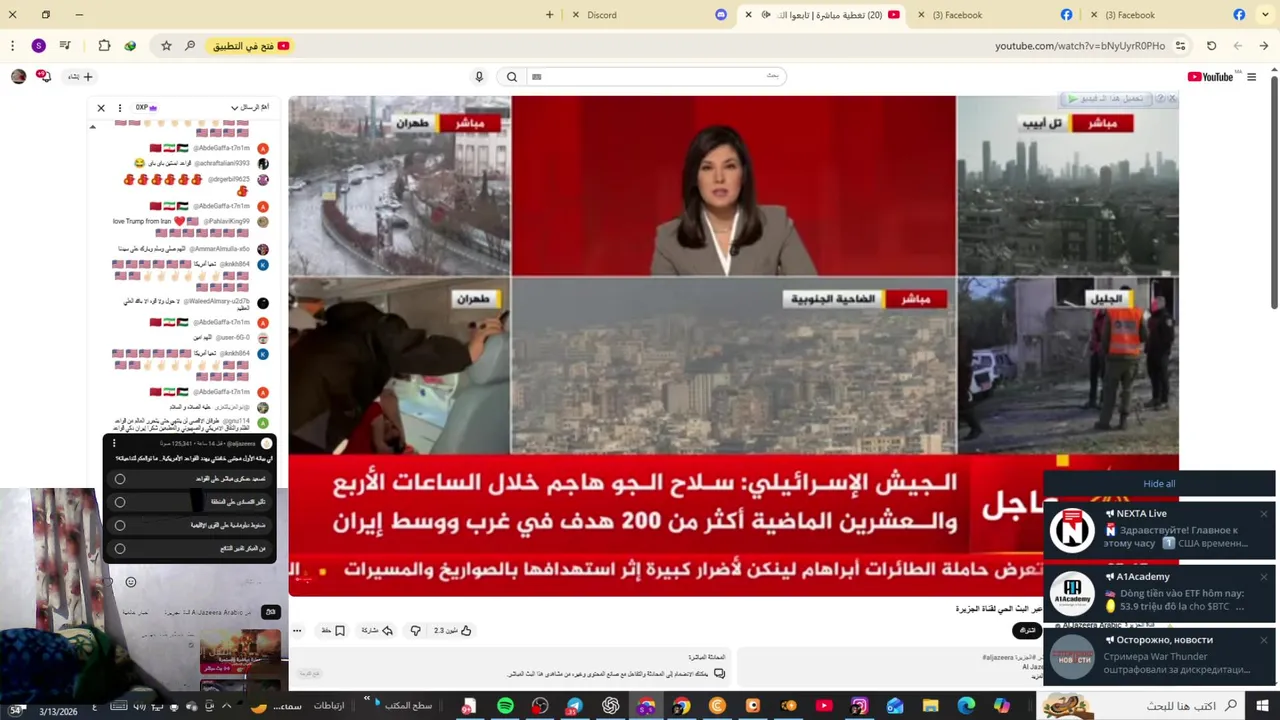Open Chrome's three-dot menu

(x=12, y=46)
